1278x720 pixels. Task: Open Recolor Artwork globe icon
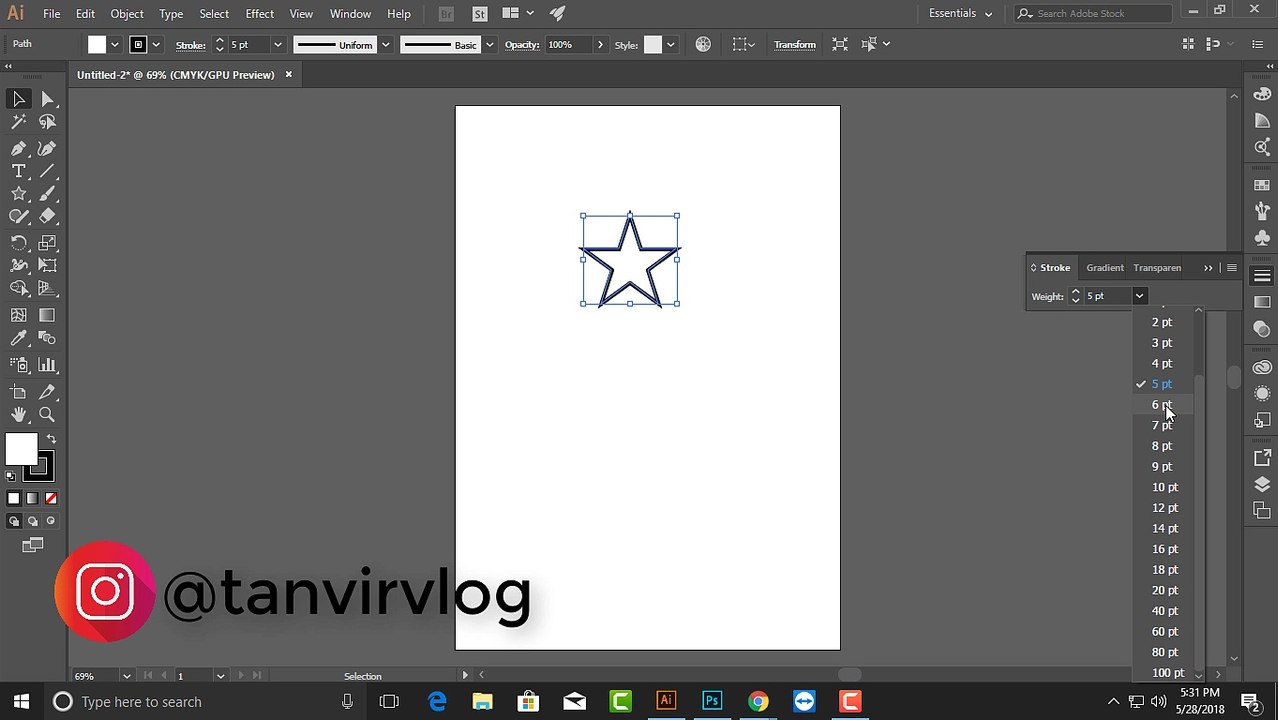[703, 44]
